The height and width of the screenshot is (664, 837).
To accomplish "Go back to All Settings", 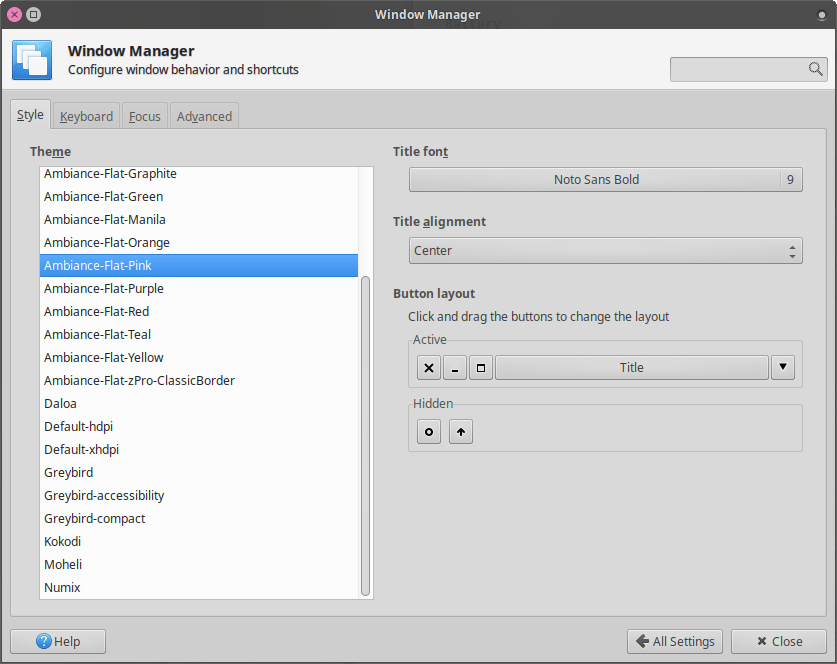I will (x=675, y=641).
